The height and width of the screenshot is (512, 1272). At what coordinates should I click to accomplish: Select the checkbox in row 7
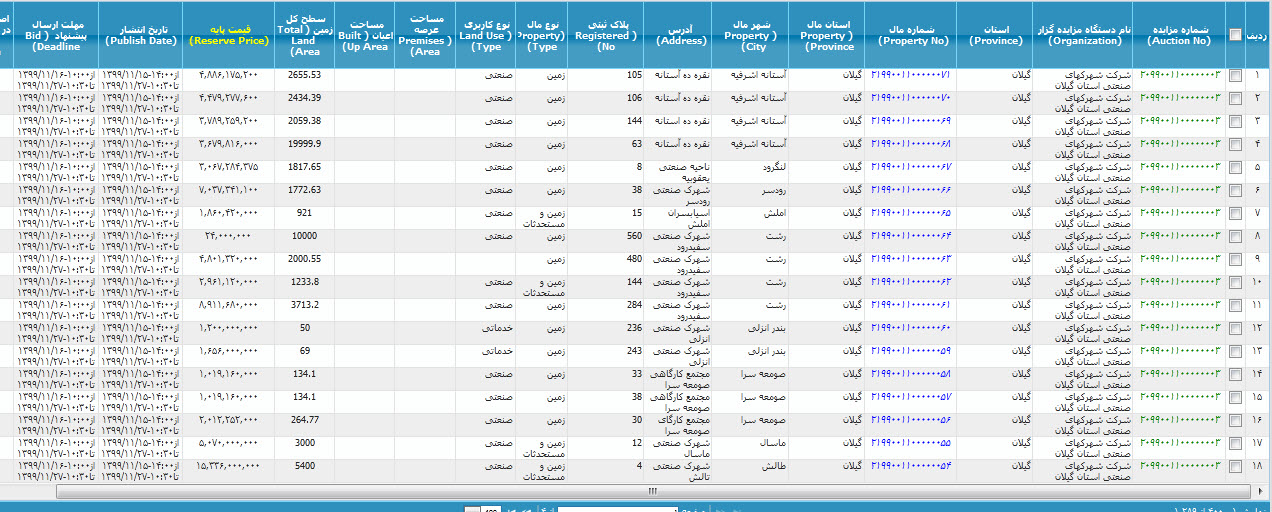tap(1236, 214)
